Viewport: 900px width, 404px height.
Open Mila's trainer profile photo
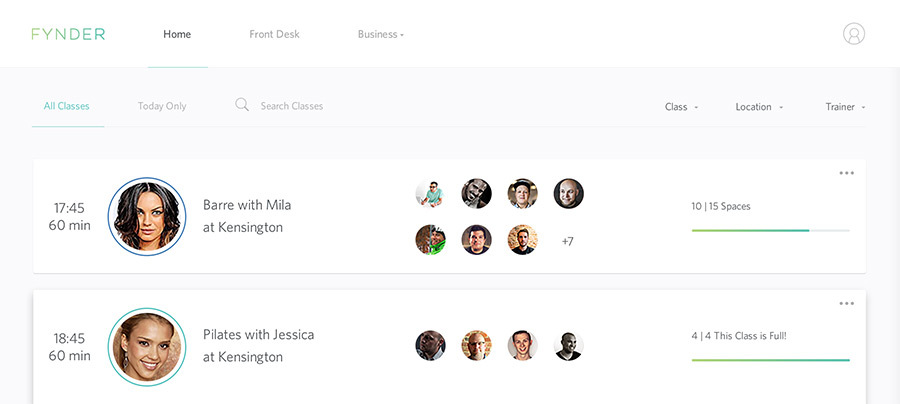click(147, 217)
